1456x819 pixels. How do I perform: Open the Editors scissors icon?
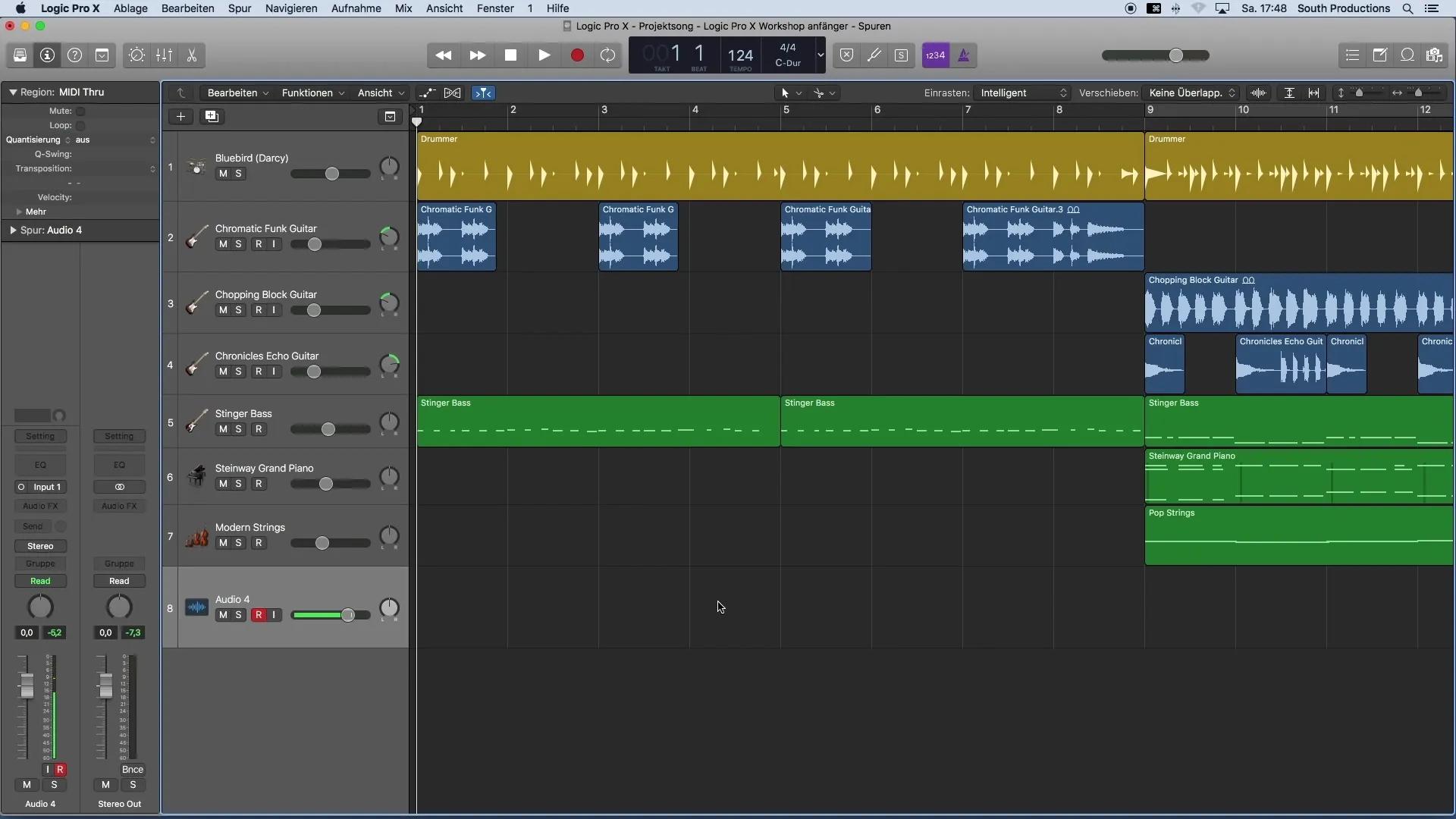[192, 55]
